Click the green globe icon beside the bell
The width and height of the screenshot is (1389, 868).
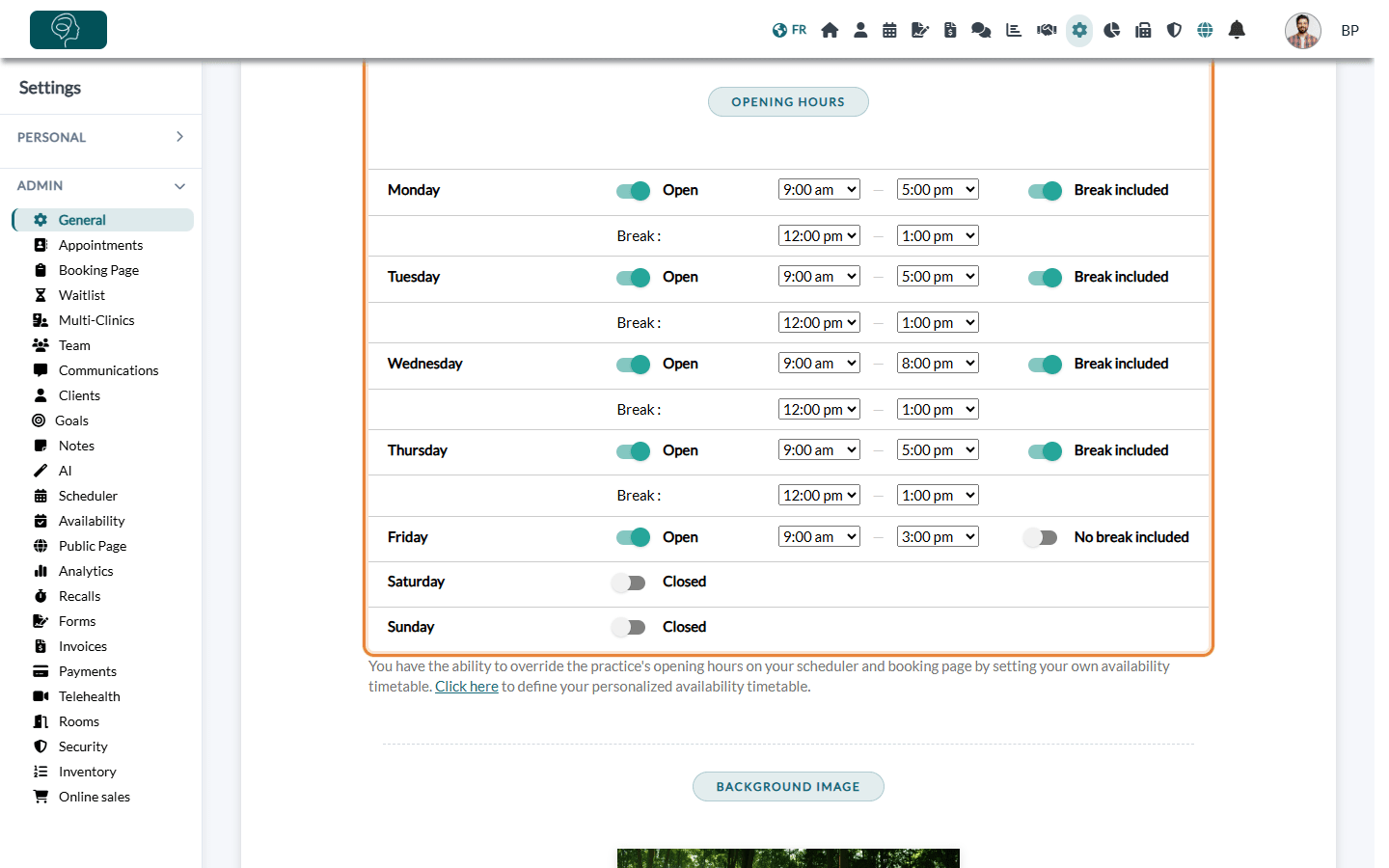[1205, 30]
